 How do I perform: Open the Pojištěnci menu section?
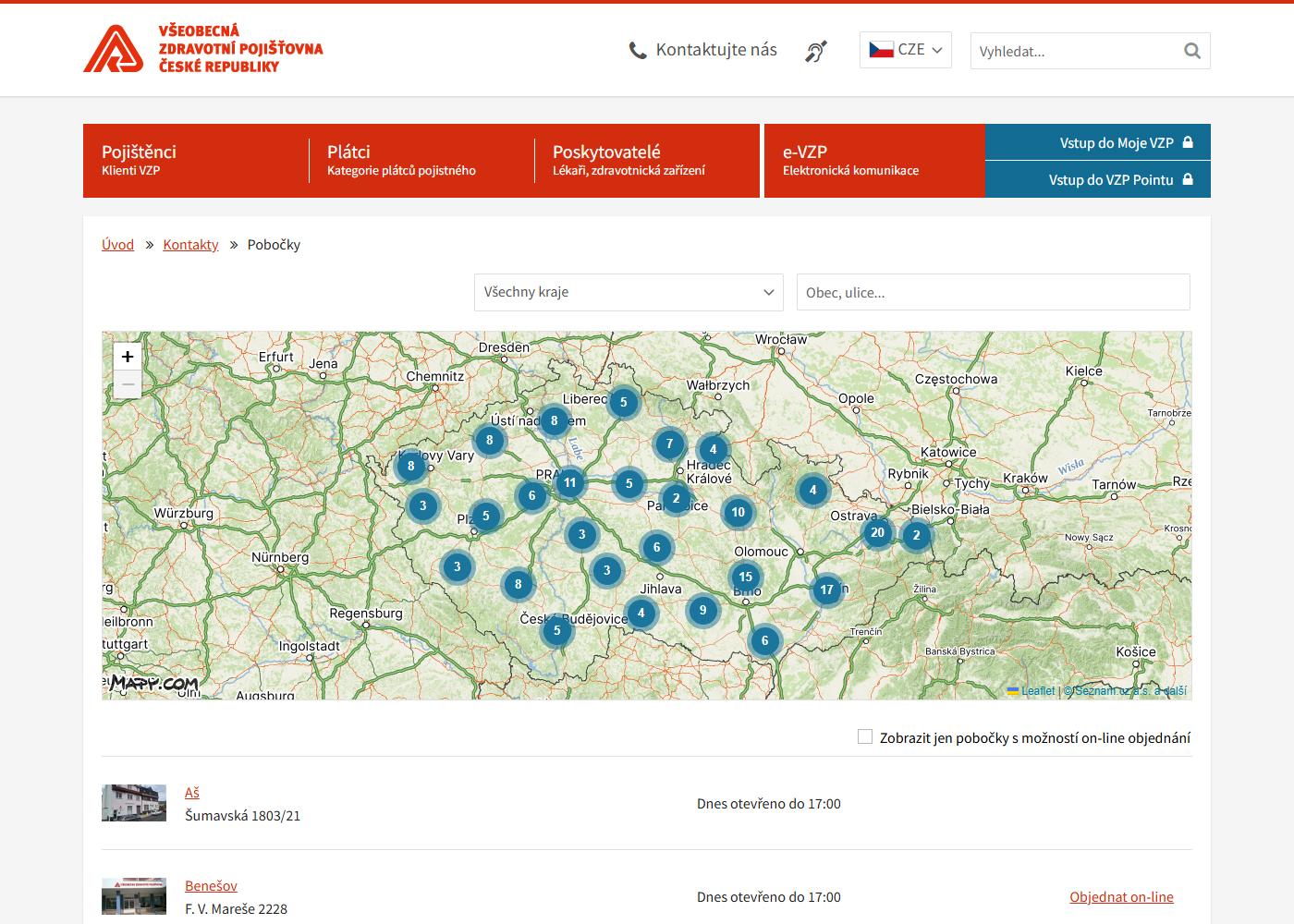click(x=196, y=160)
